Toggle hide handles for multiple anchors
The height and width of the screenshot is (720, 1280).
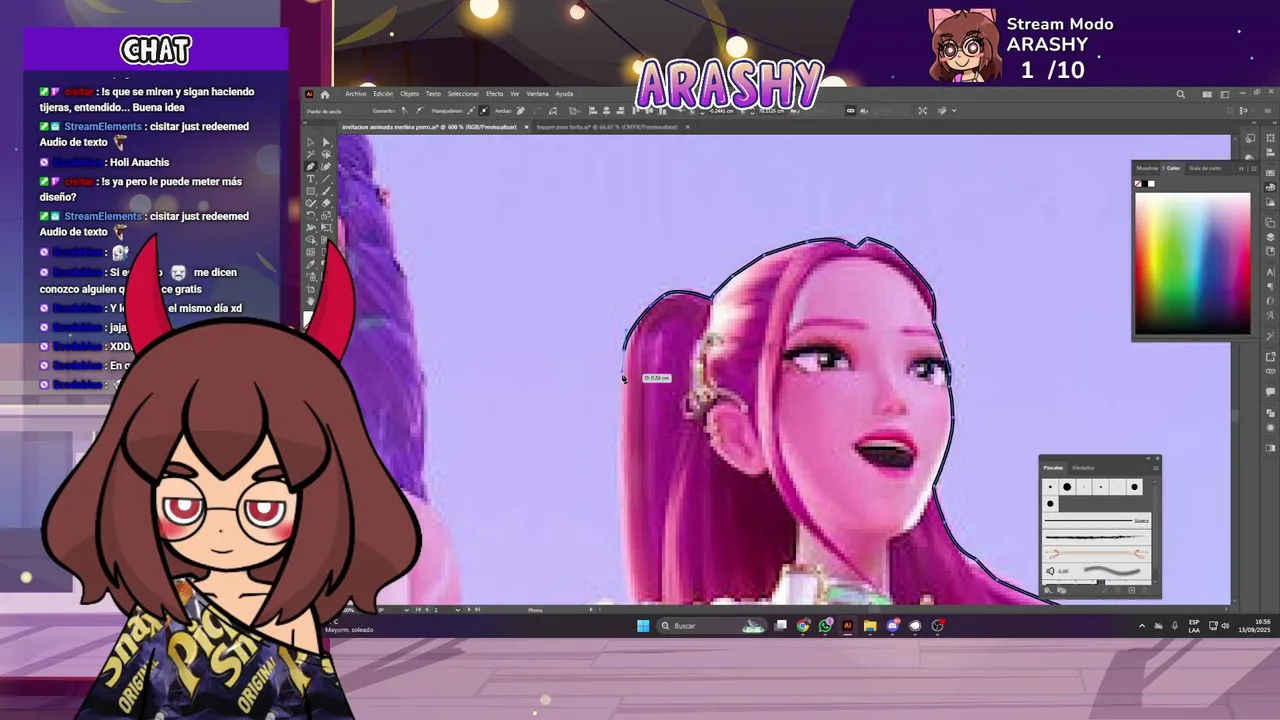pyautogui.click(x=484, y=110)
